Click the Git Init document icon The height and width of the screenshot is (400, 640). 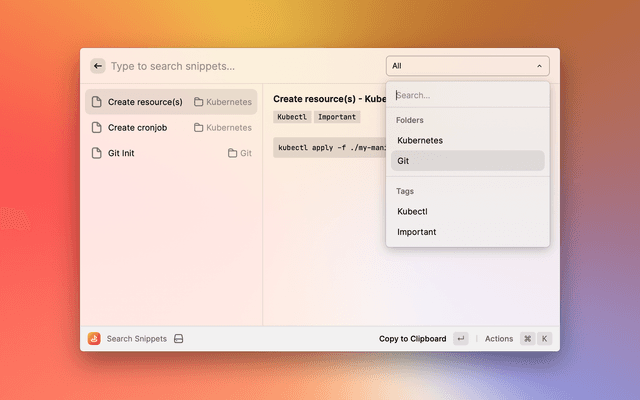point(97,153)
